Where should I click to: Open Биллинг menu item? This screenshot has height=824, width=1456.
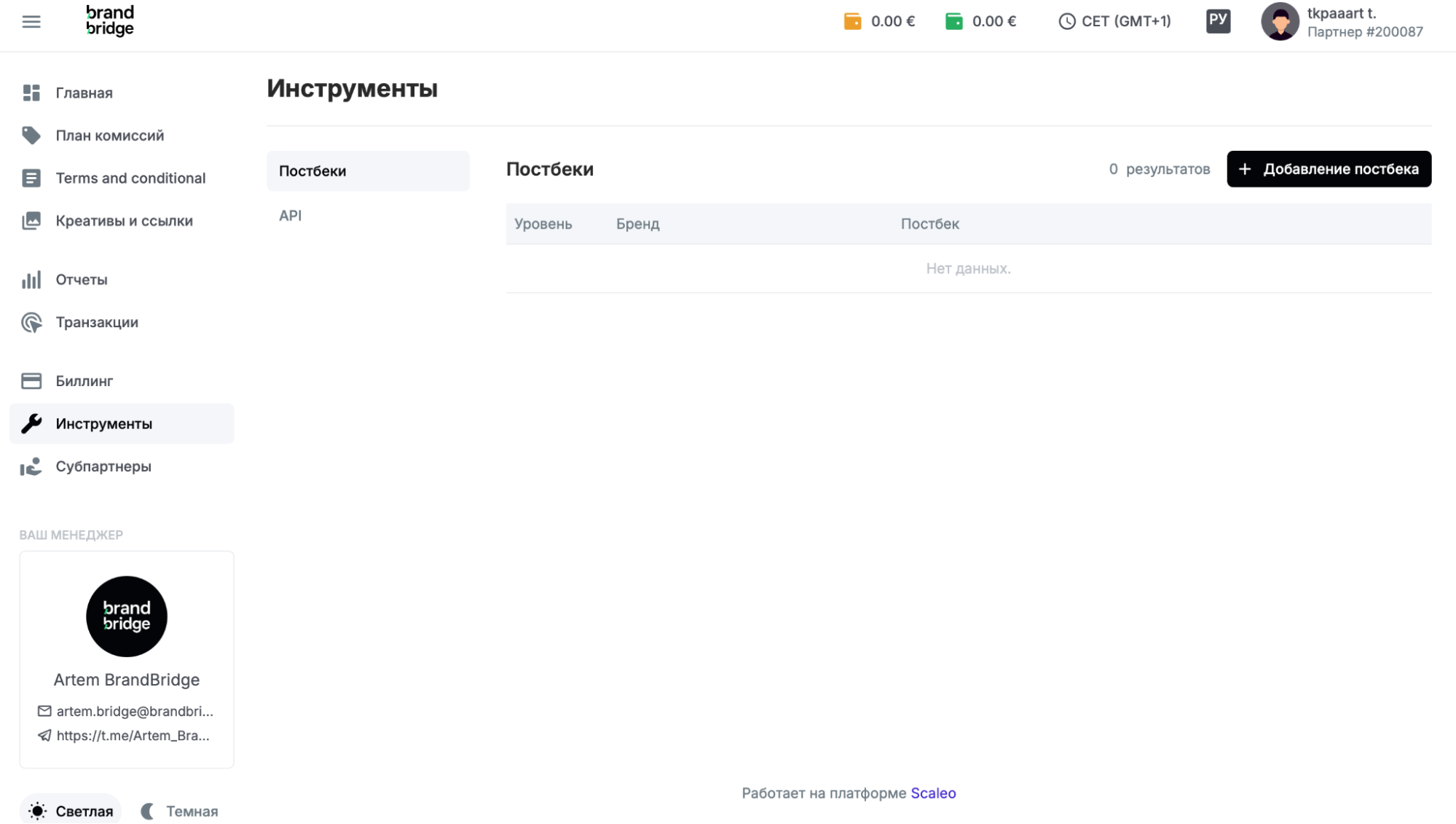pyautogui.click(x=122, y=381)
